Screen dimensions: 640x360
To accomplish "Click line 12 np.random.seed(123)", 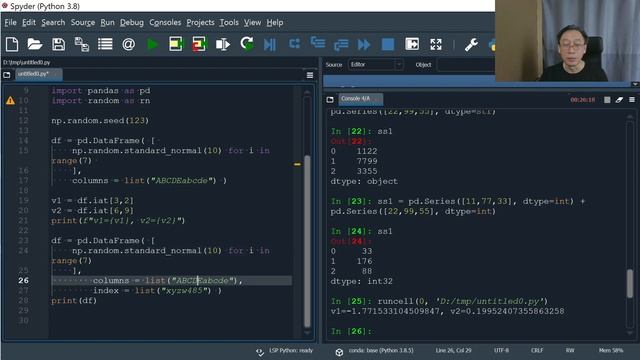I will [x=100, y=121].
